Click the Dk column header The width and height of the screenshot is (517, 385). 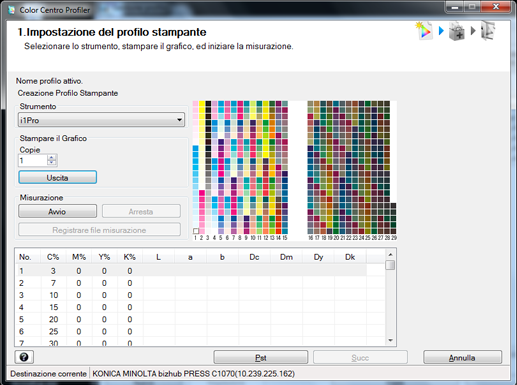pos(350,257)
